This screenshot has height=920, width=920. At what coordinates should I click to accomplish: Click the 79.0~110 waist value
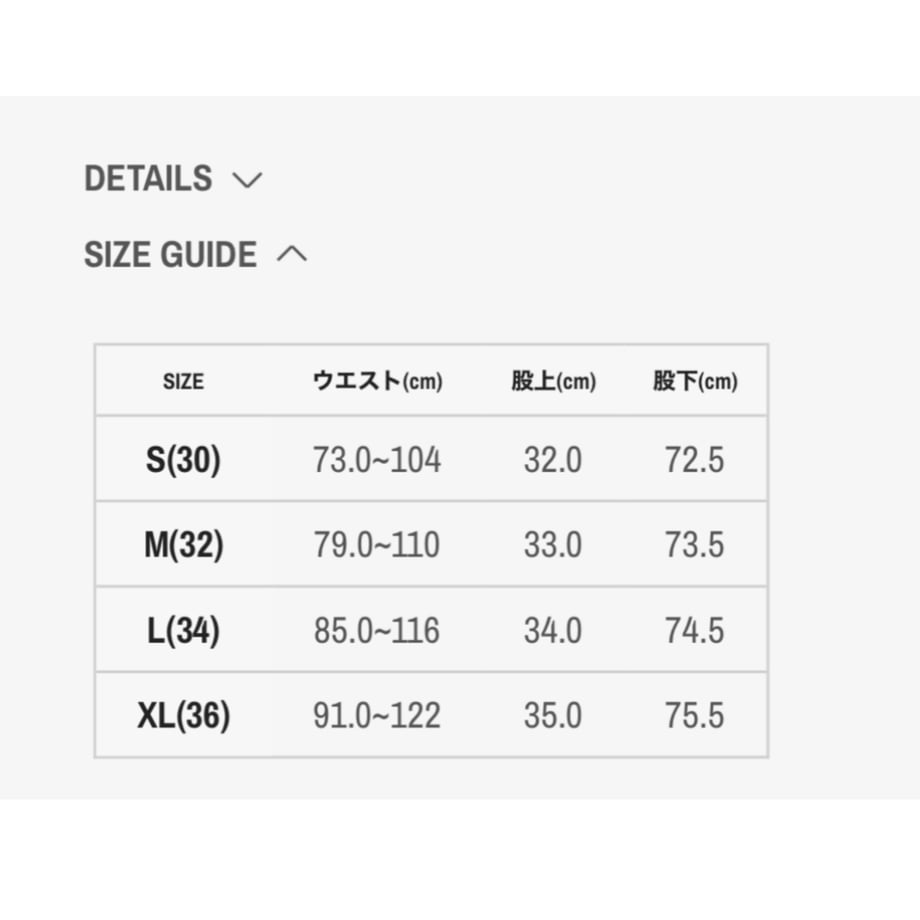coord(377,544)
